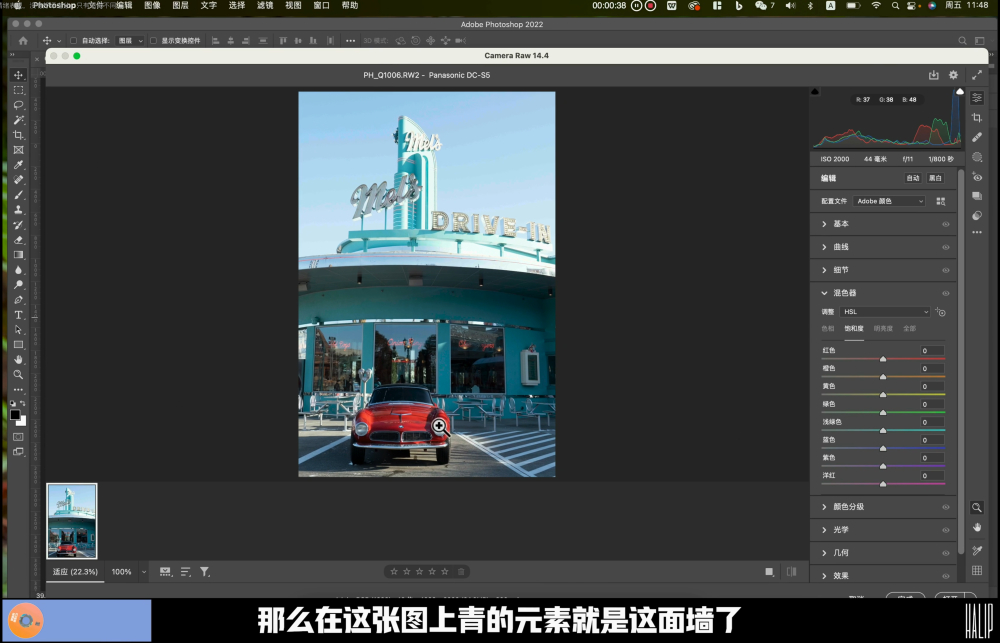Click the save image icon in Camera Raw
The height and width of the screenshot is (643, 1000).
[x=934, y=75]
